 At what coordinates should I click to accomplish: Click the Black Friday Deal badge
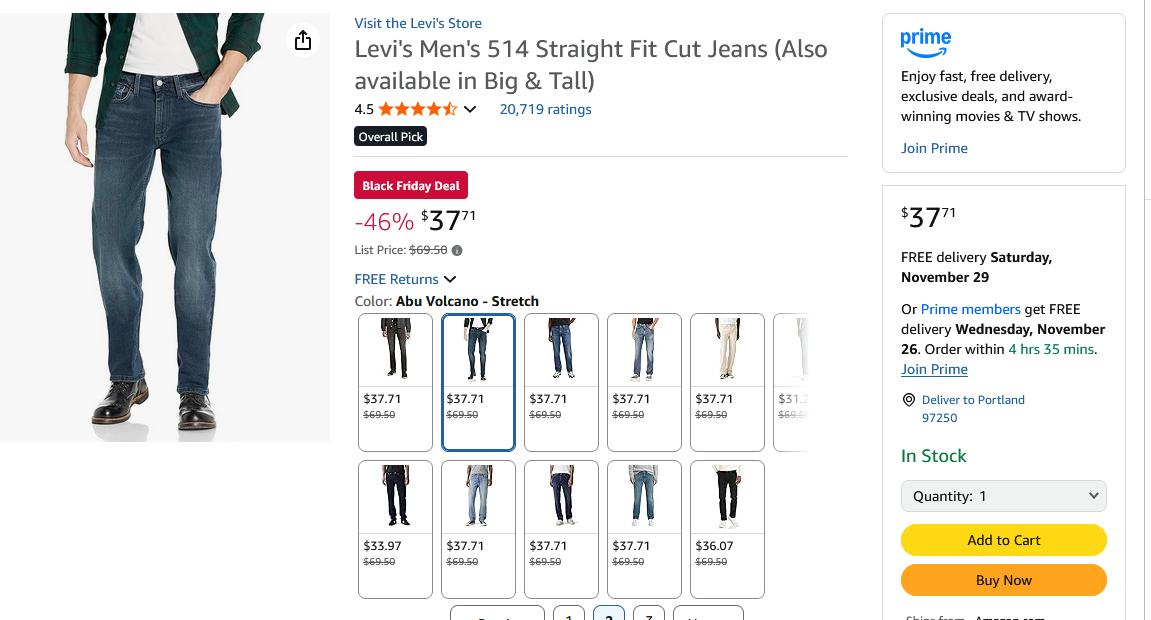(410, 185)
